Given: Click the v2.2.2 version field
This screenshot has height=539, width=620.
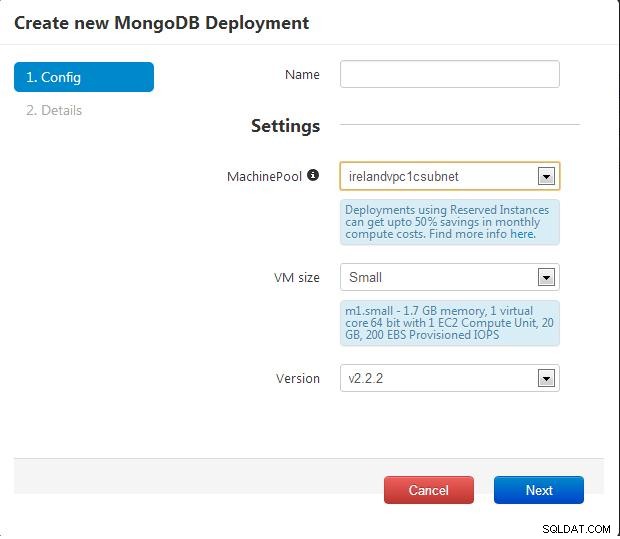Looking at the screenshot, I should 450,378.
